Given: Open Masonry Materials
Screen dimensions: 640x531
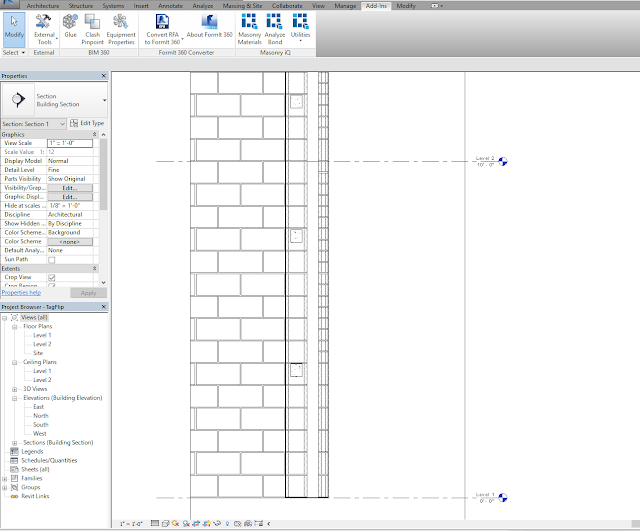Looking at the screenshot, I should [x=249, y=29].
